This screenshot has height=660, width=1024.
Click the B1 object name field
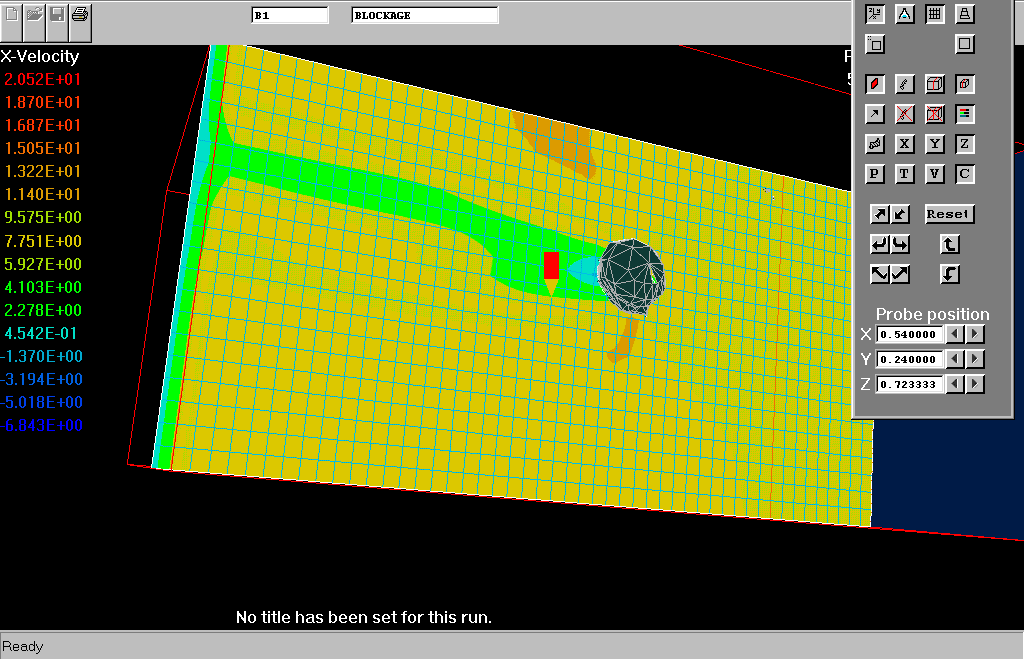pos(289,16)
